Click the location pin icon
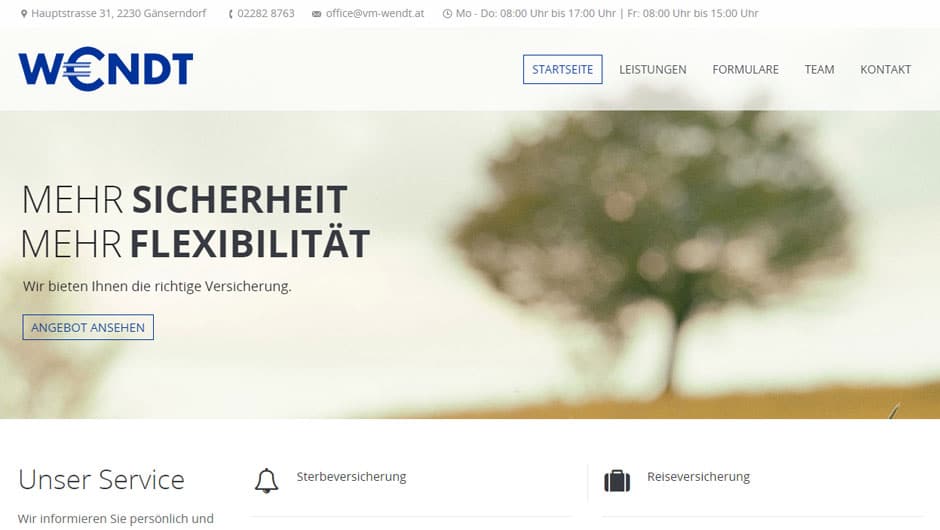The image size is (940, 530). pos(24,13)
